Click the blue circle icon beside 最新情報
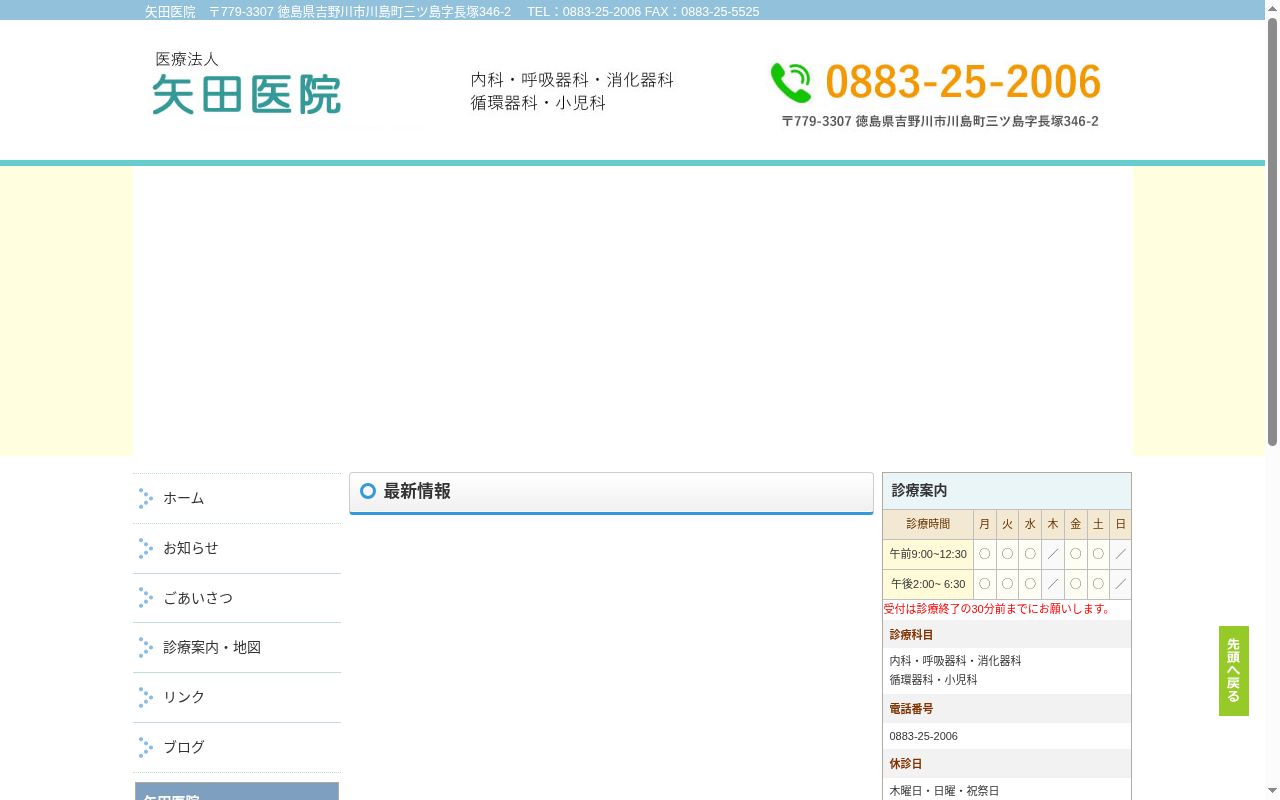The width and height of the screenshot is (1280, 800). 367,491
